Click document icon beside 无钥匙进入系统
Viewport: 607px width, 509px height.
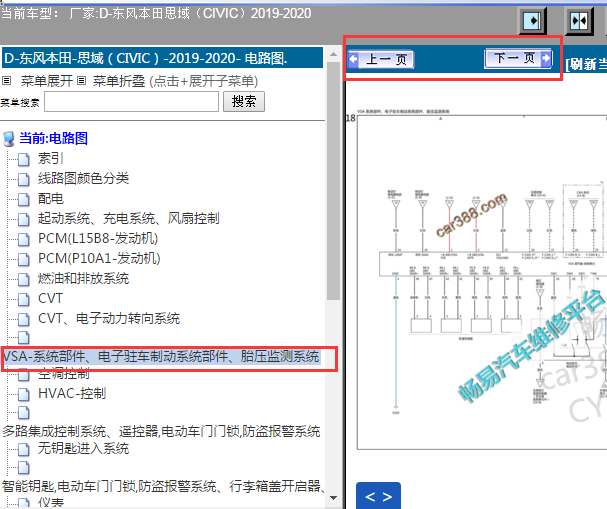(x=24, y=449)
